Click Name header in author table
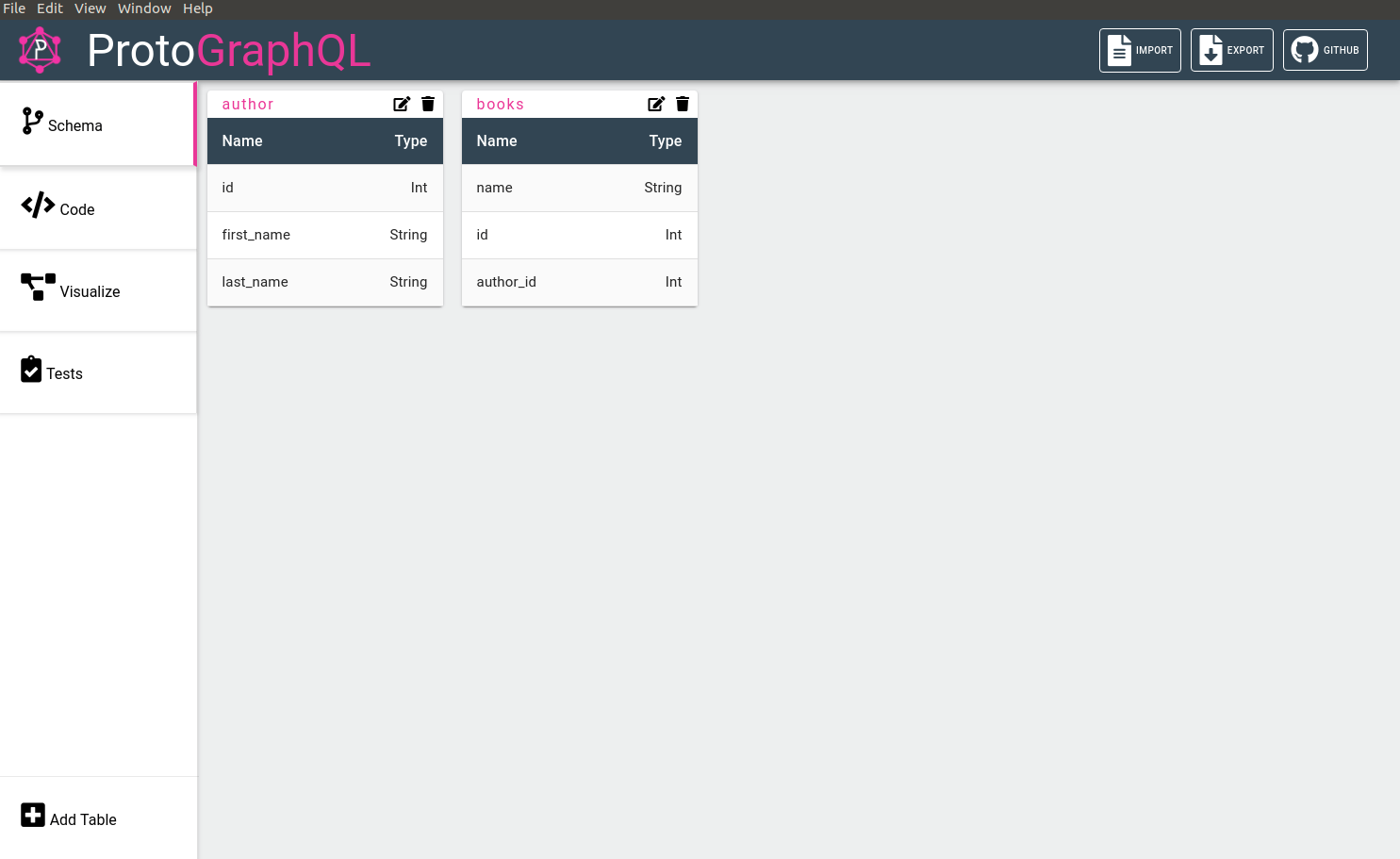The image size is (1400, 859). [x=242, y=140]
